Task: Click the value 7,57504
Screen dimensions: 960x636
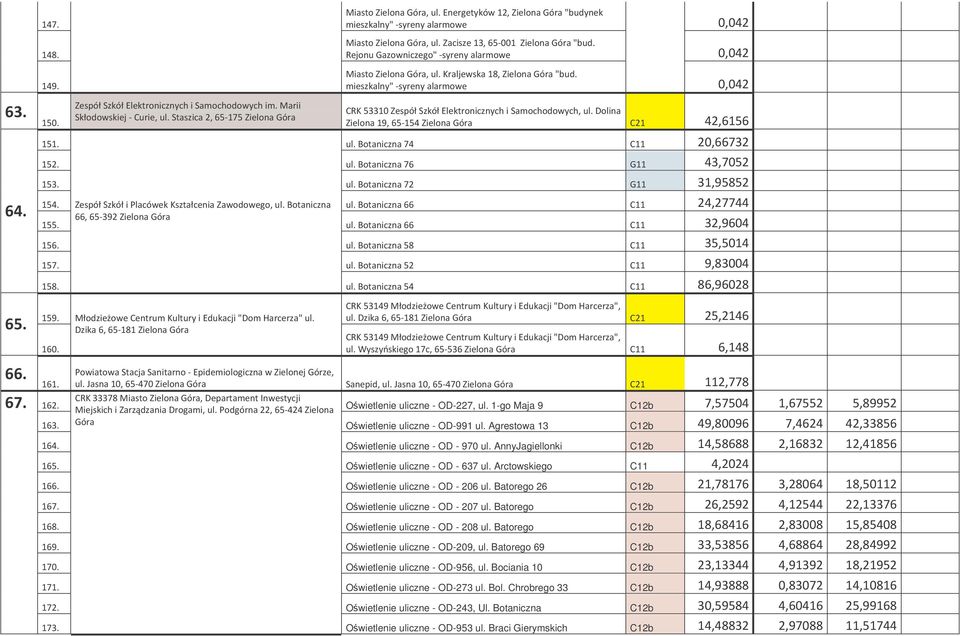Action: click(727, 403)
